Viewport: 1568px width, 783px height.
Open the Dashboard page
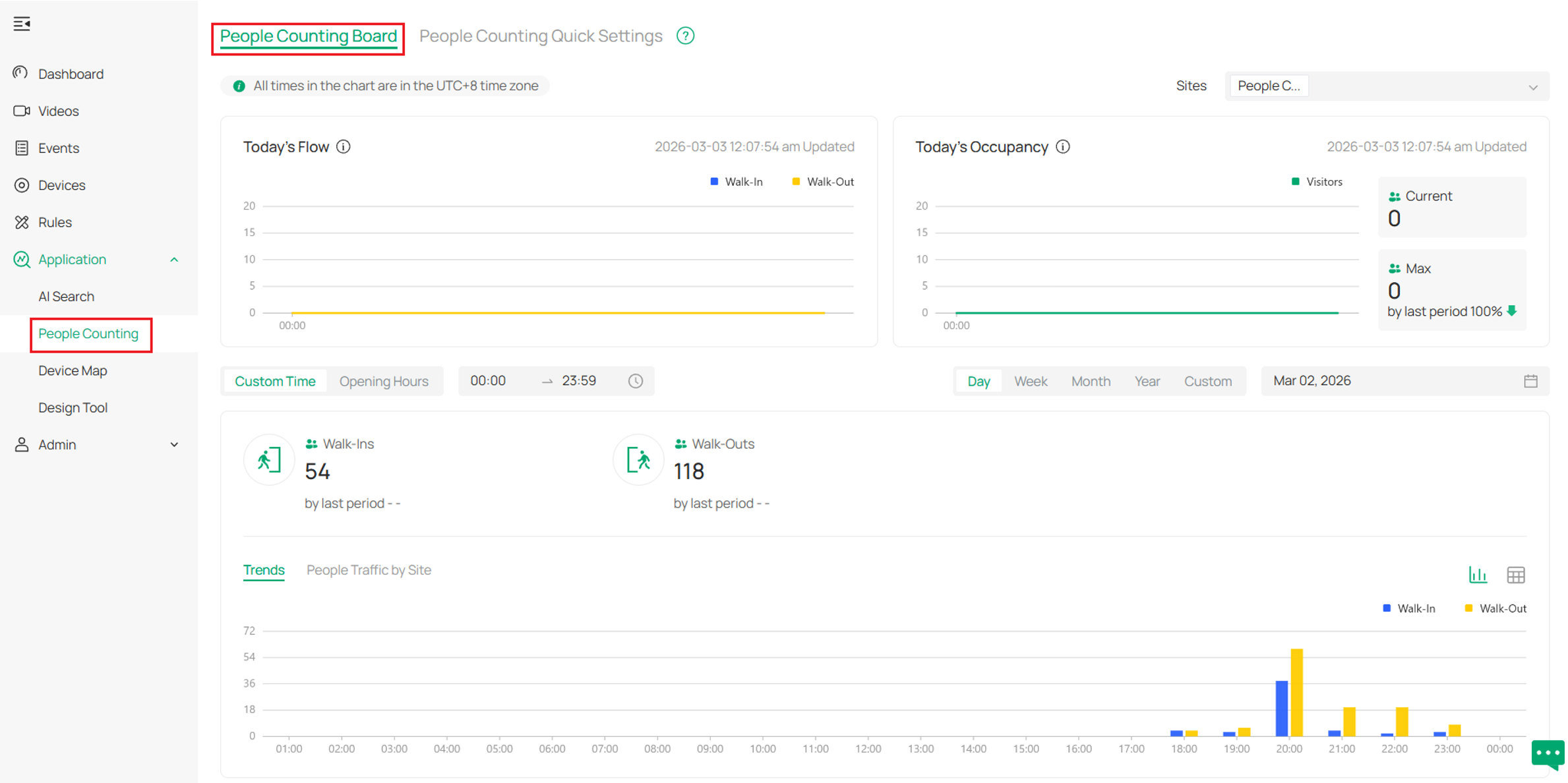pos(71,74)
